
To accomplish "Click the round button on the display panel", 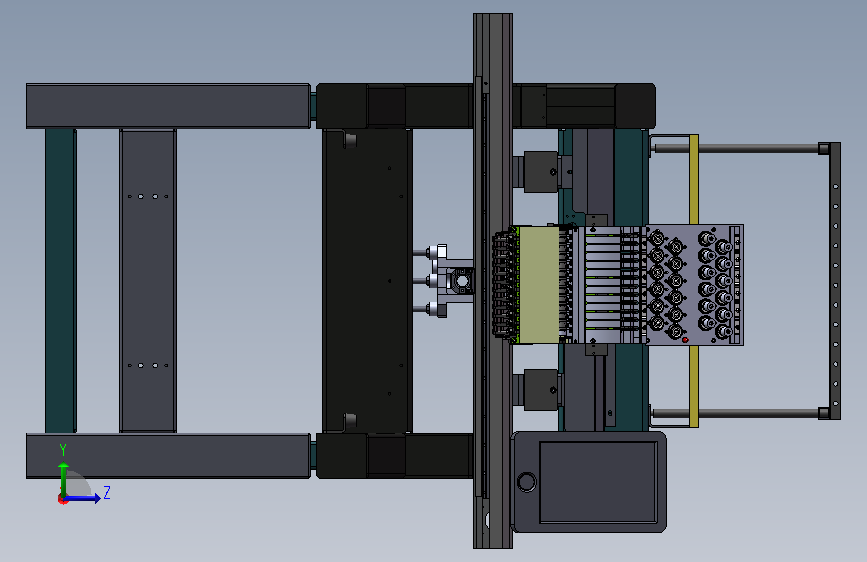I will [526, 482].
